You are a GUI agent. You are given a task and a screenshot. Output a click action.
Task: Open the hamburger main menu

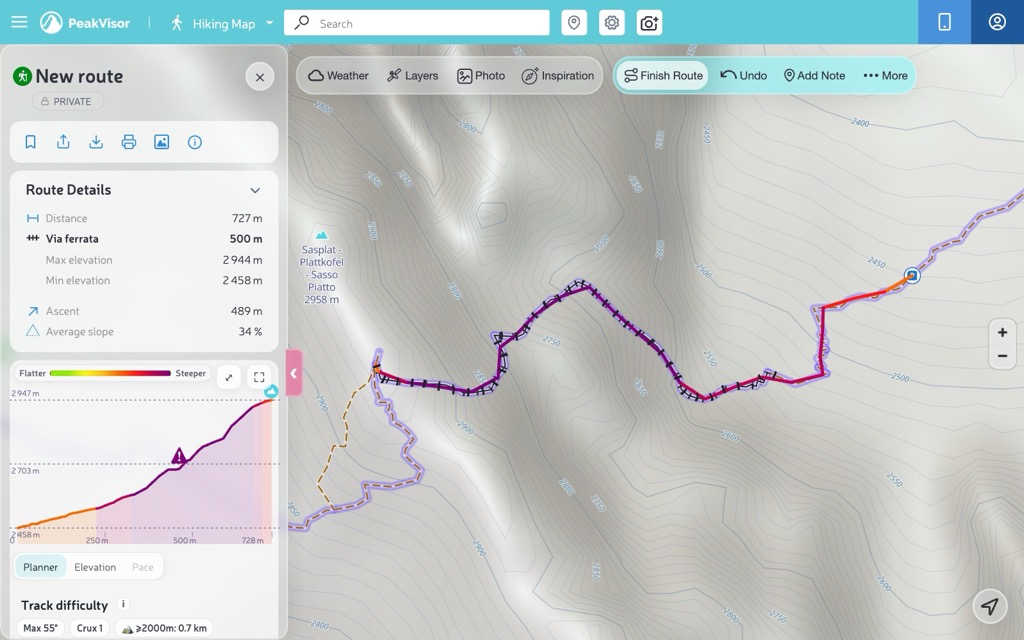click(20, 22)
